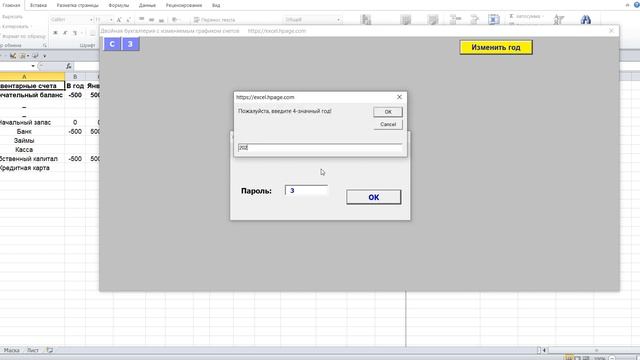
Task: Click the 4-digit year text field
Action: point(320,148)
